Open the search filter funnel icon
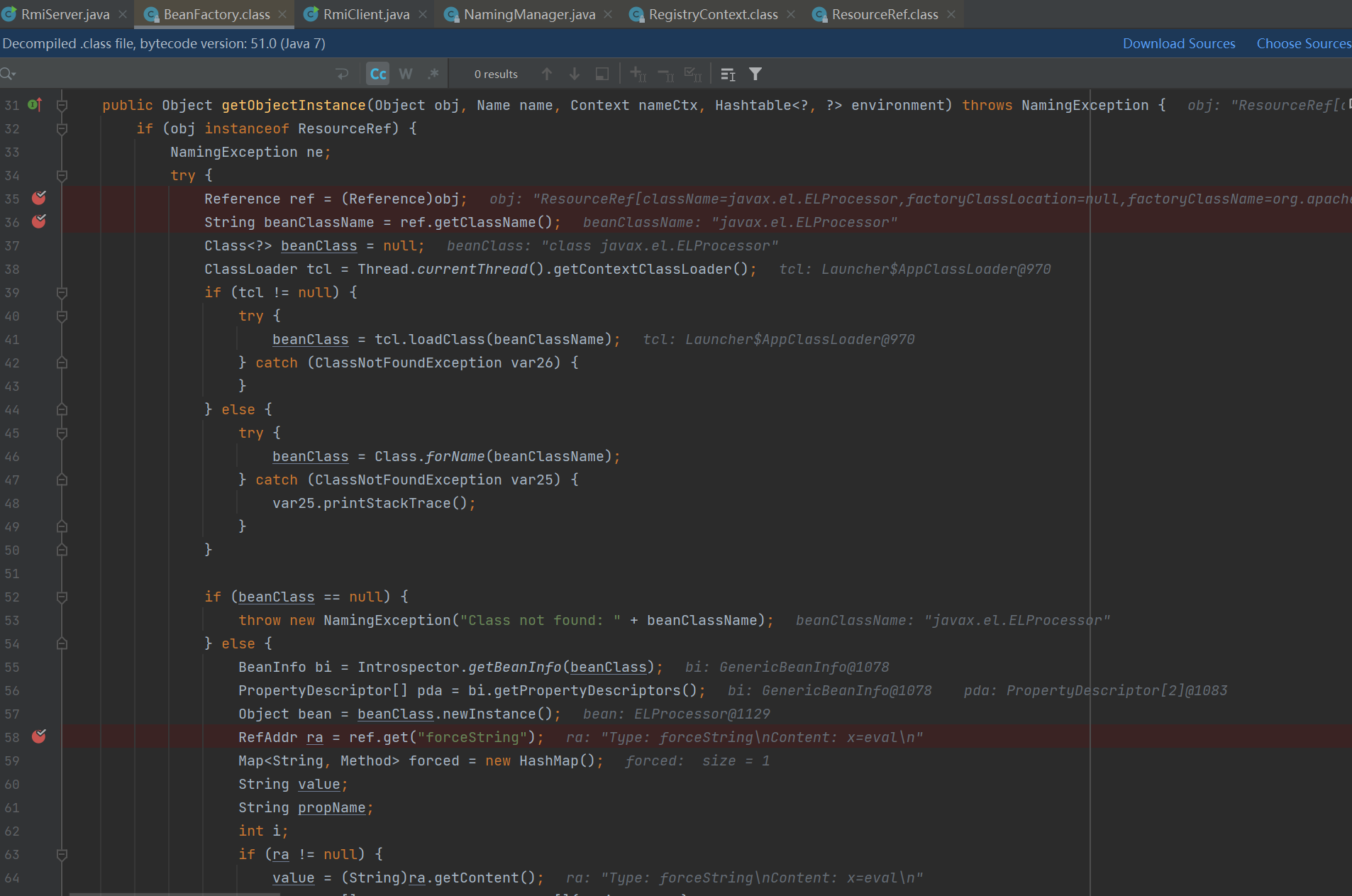This screenshot has height=896, width=1352. [755, 74]
